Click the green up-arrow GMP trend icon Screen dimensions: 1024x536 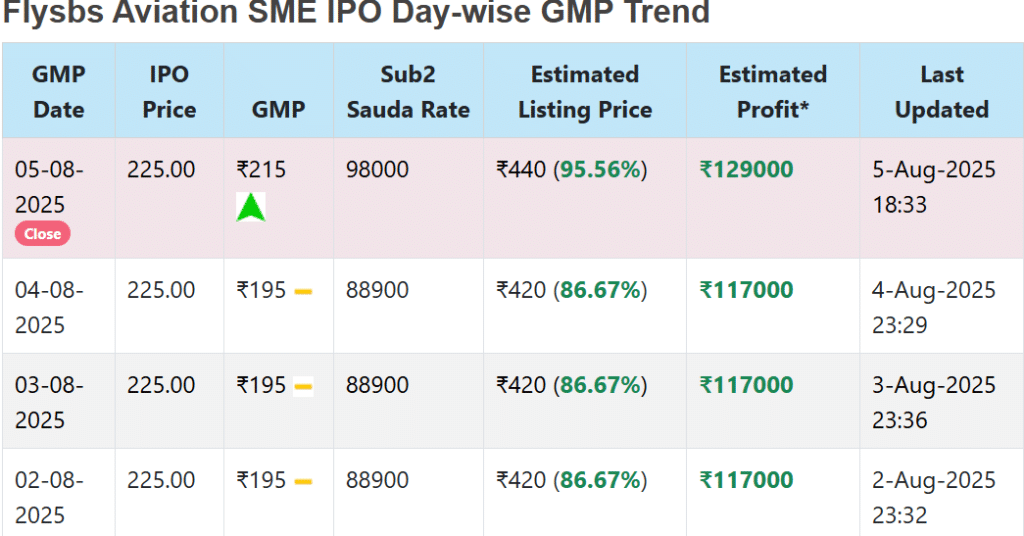pyautogui.click(x=251, y=207)
